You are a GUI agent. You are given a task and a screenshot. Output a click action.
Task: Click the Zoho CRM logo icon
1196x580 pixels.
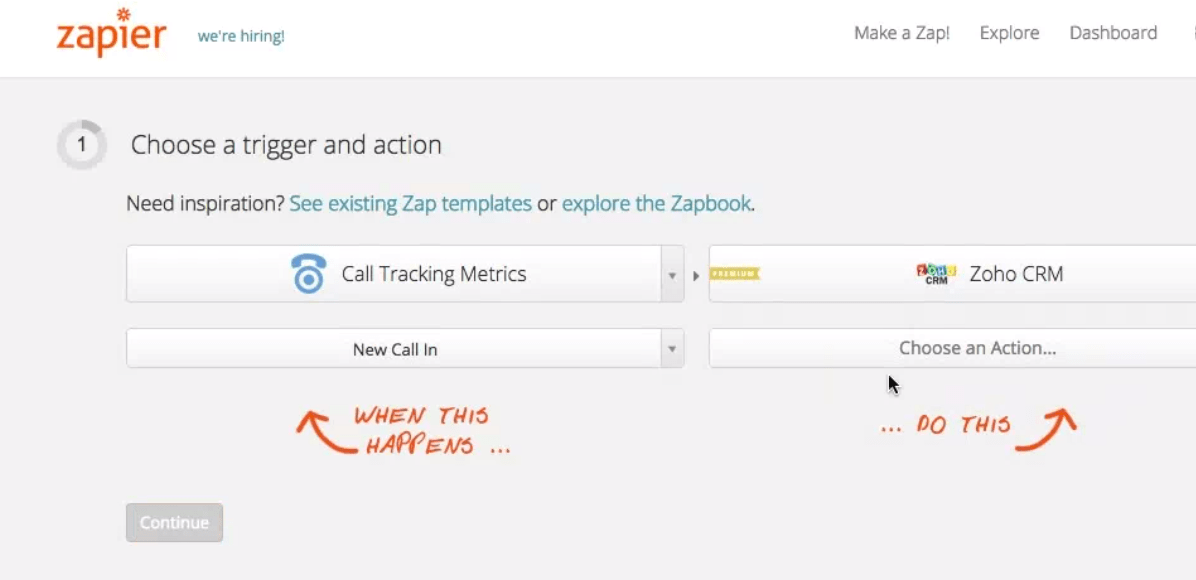[936, 274]
